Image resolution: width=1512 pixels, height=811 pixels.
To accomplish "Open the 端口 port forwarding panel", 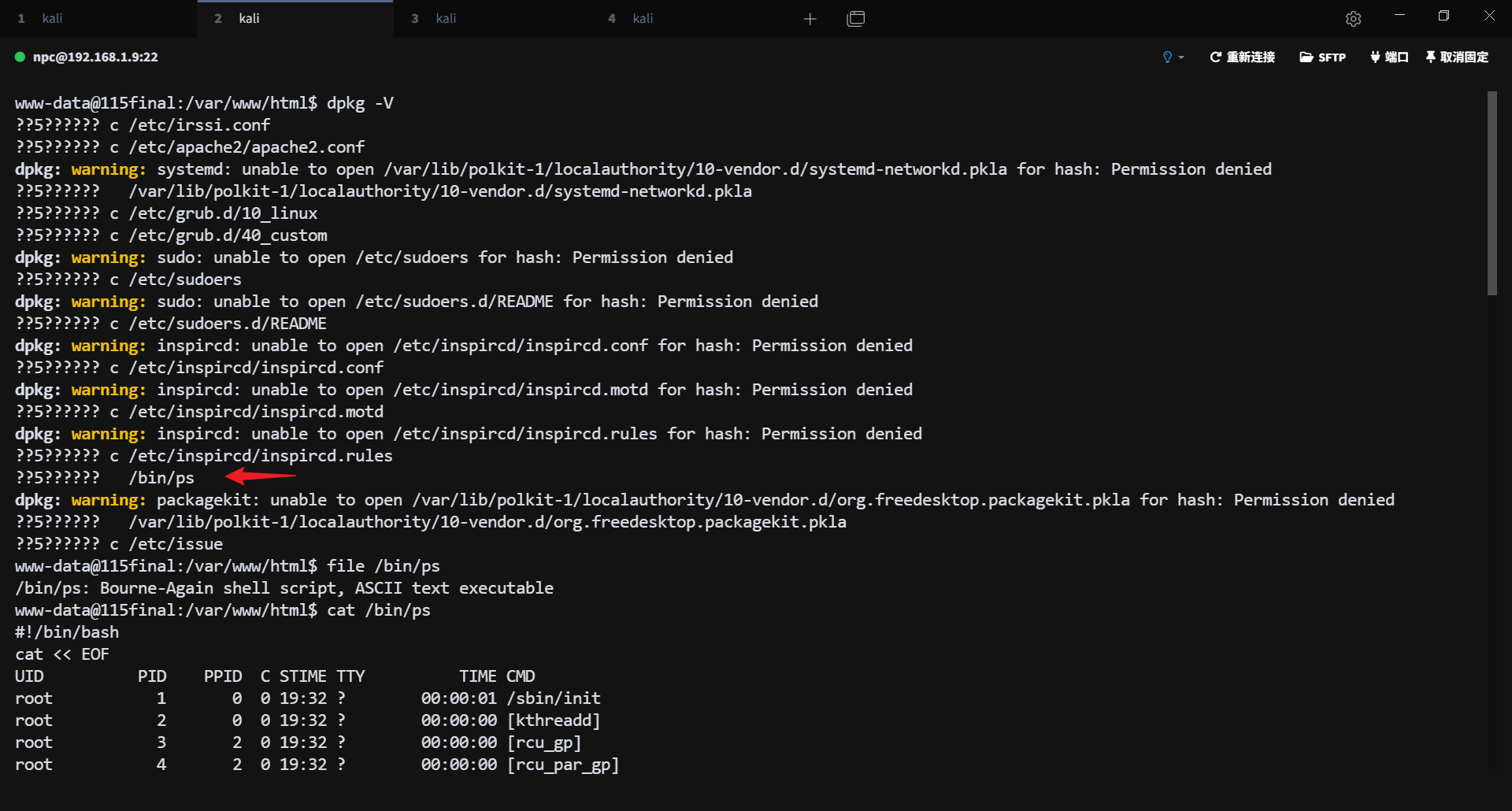I will point(1389,57).
